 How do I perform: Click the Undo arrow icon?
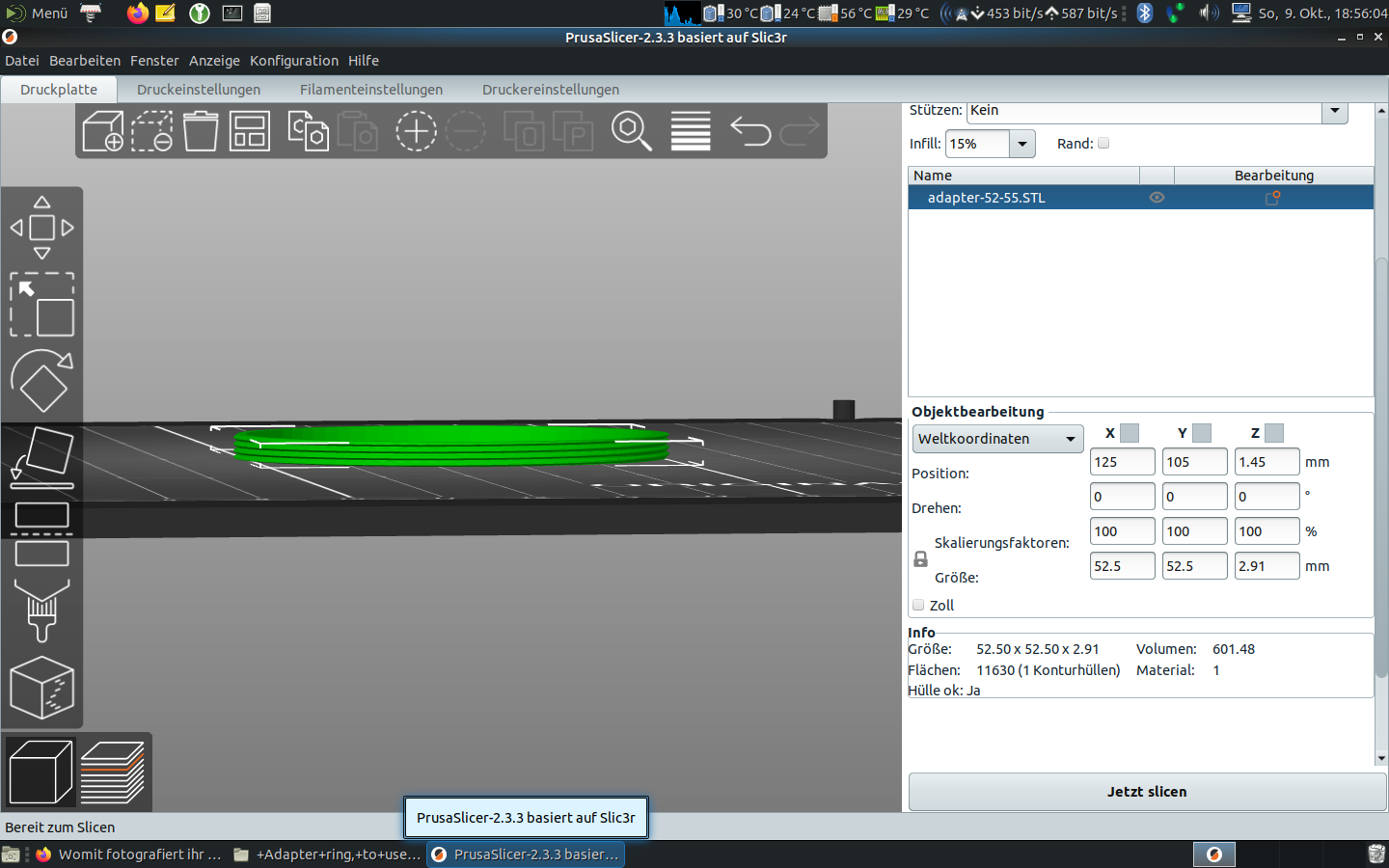point(749,131)
